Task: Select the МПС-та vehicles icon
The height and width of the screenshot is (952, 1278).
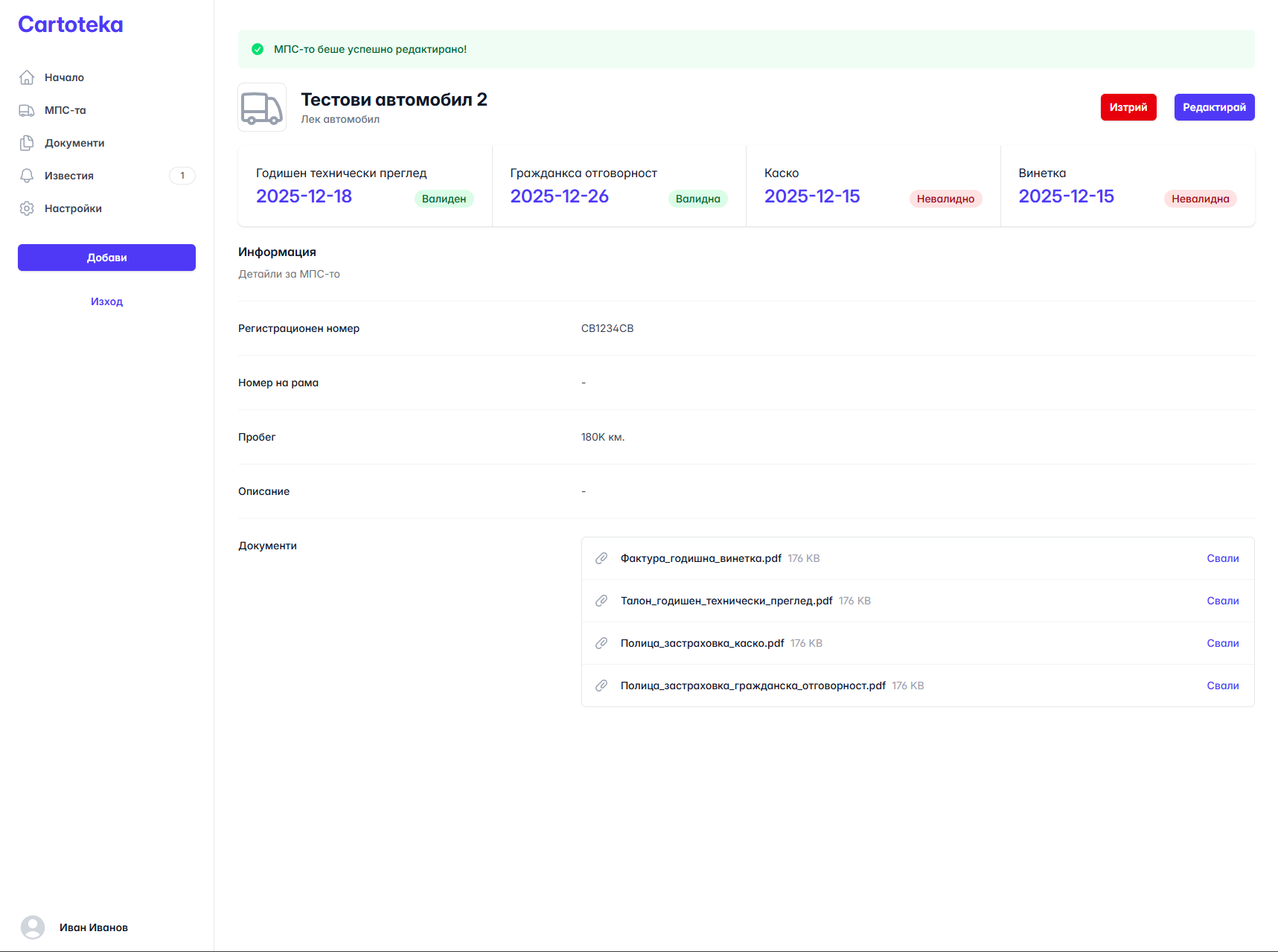Action: pos(27,110)
